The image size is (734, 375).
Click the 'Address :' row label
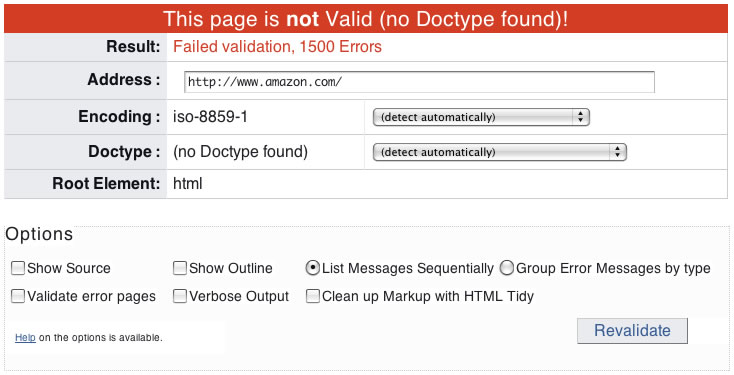tap(124, 80)
